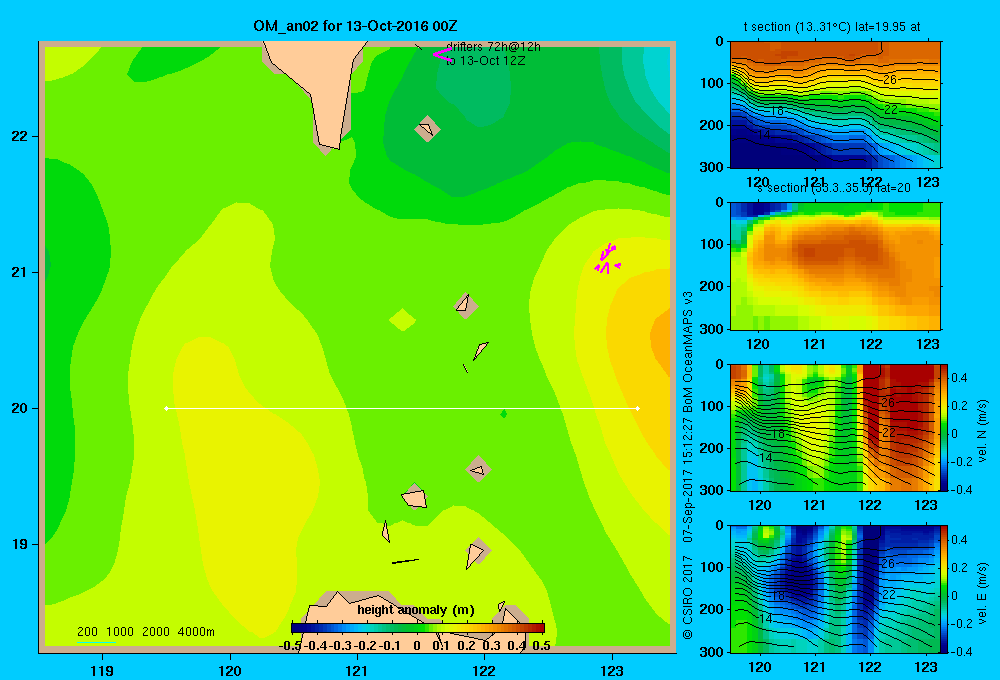Open the salinity section panel
This screenshot has width=1000, height=680.
[x=835, y=266]
